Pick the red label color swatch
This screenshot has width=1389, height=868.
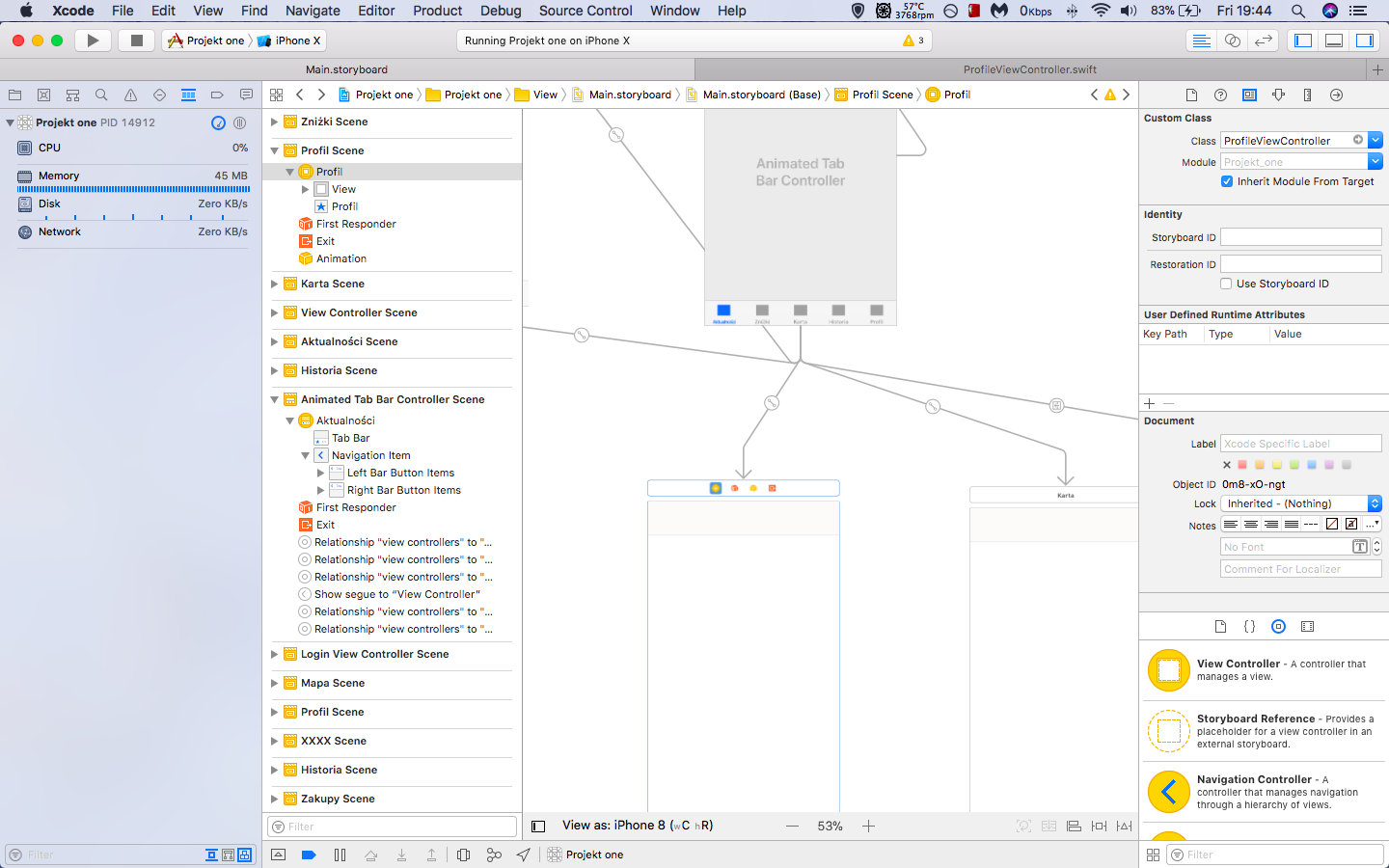tap(1242, 465)
